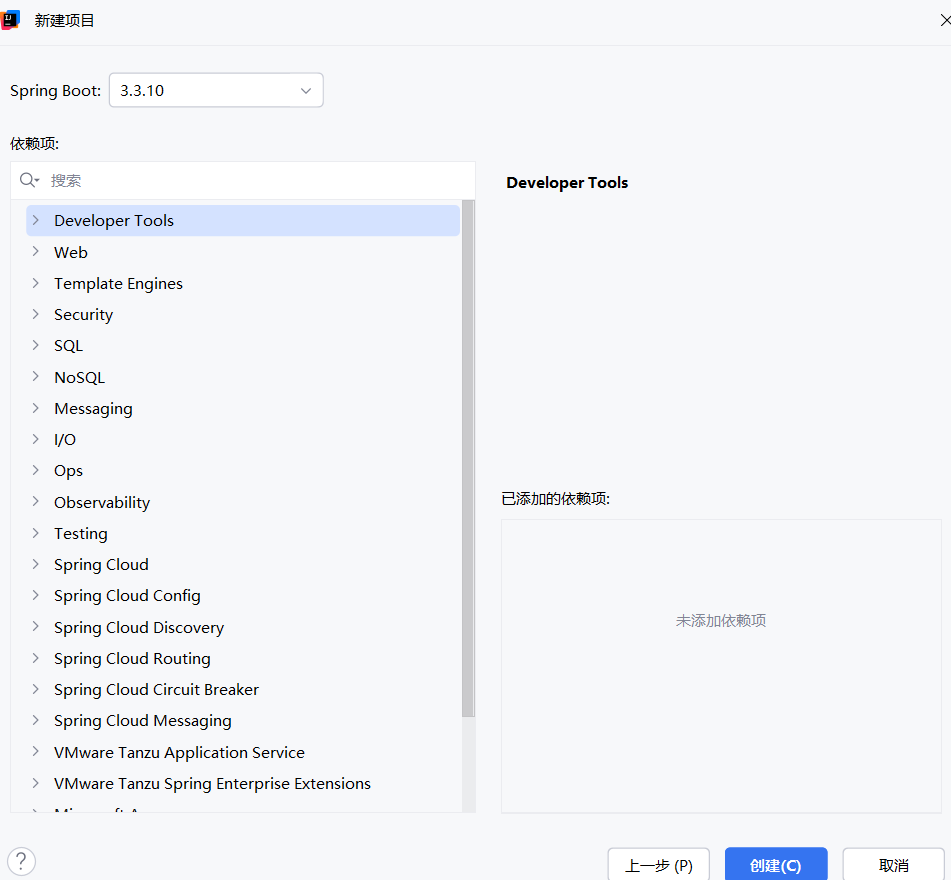Screen dimensions: 951x880
Task: Select the Spring Cloud Messaging row
Action: click(x=243, y=720)
